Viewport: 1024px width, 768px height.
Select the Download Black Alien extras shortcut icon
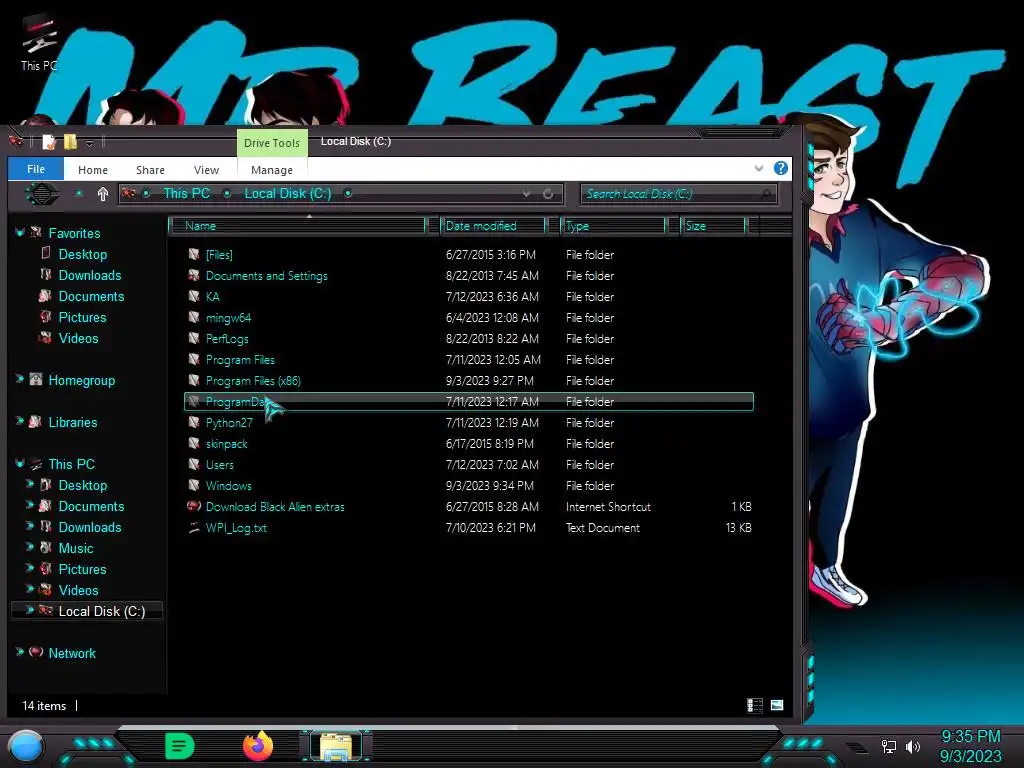[194, 506]
